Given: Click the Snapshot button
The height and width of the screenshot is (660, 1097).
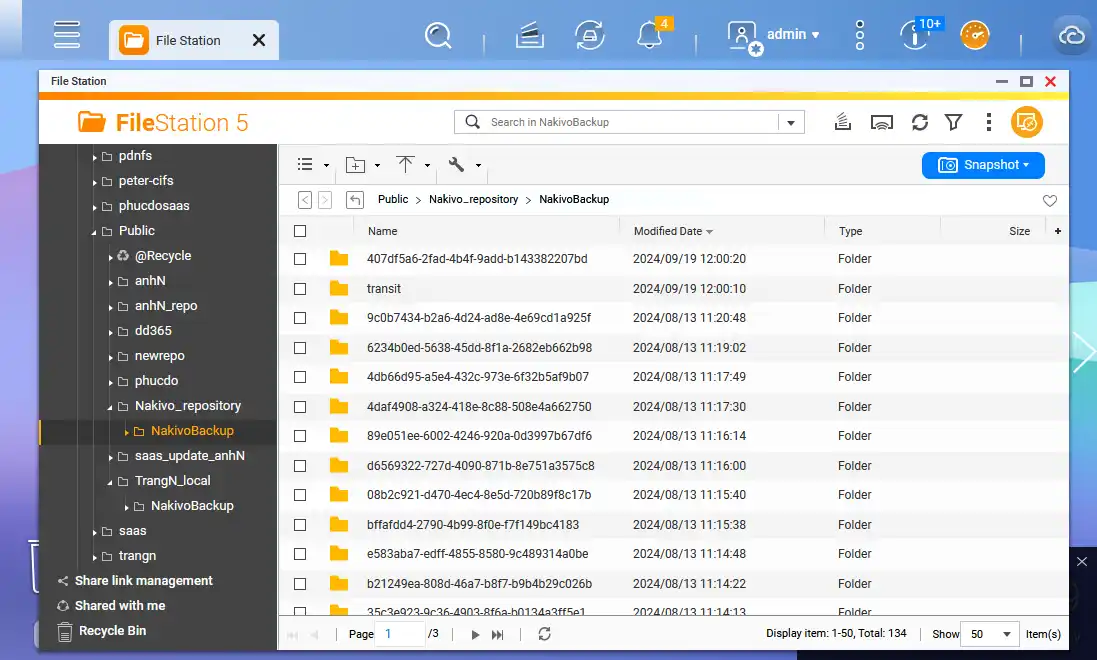Looking at the screenshot, I should coord(983,165).
